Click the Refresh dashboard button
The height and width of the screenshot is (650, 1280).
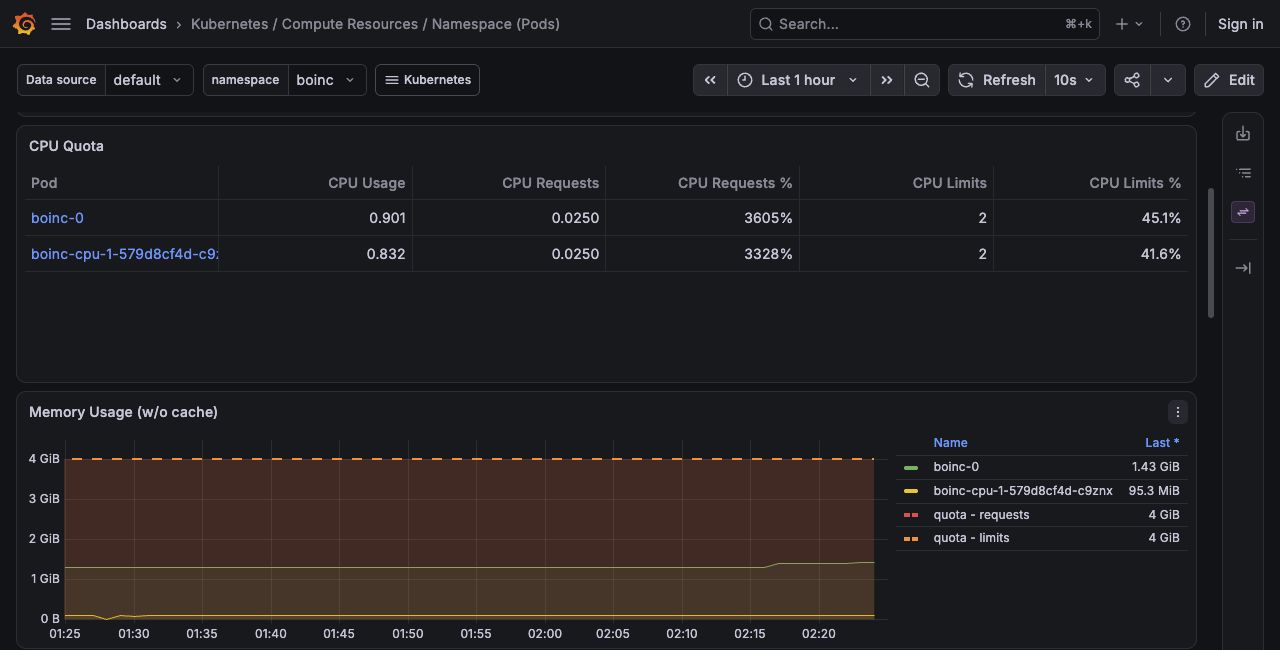[x=997, y=80]
